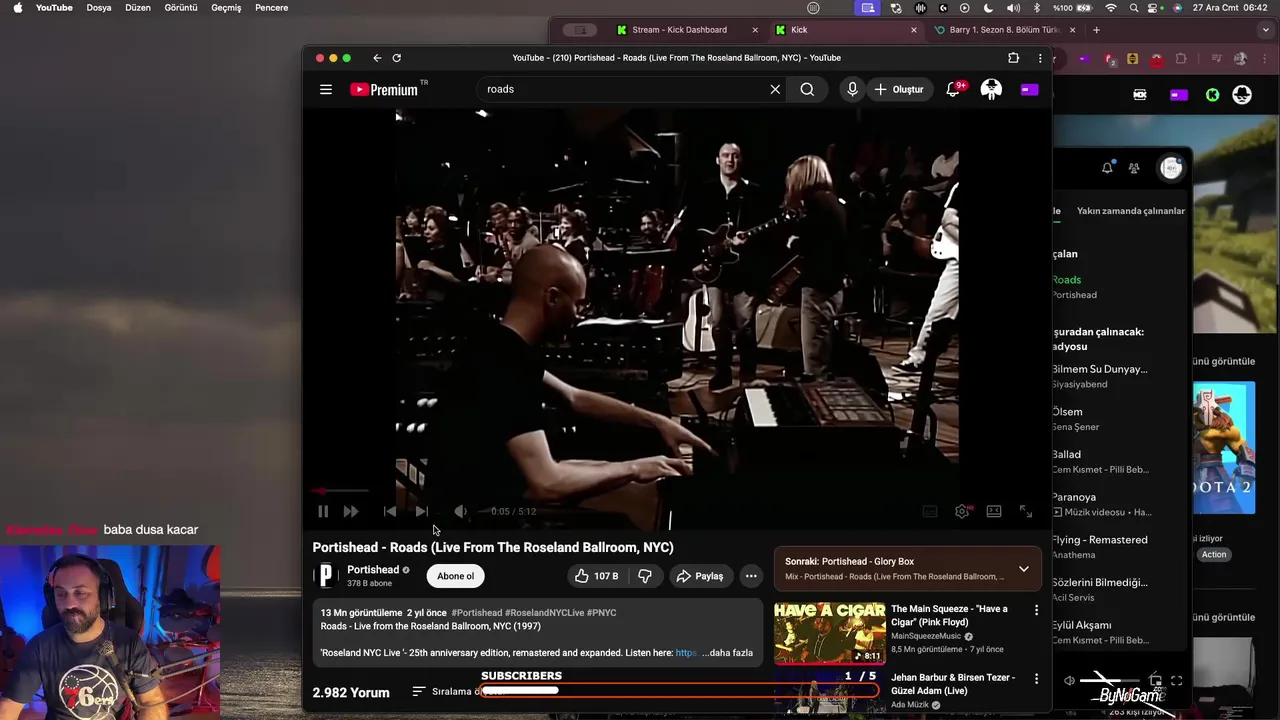This screenshot has height=720, width=1280.
Task: Switch to Barry 1. Sezon 8. Bölüm tab
Action: pyautogui.click(x=1004, y=30)
